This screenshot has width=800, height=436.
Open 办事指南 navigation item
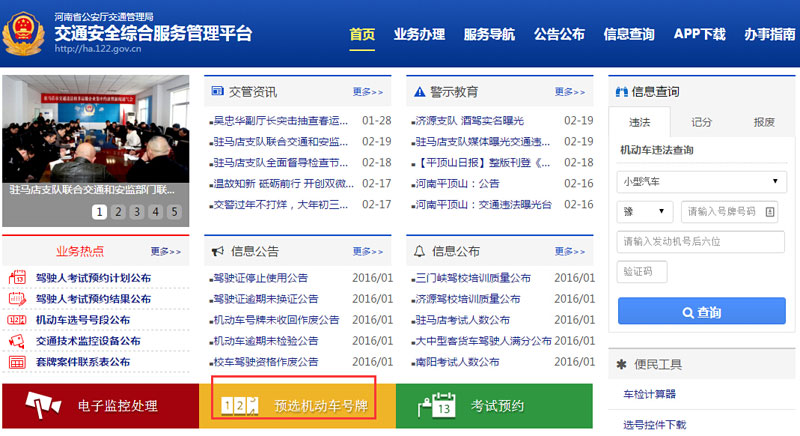pos(770,34)
